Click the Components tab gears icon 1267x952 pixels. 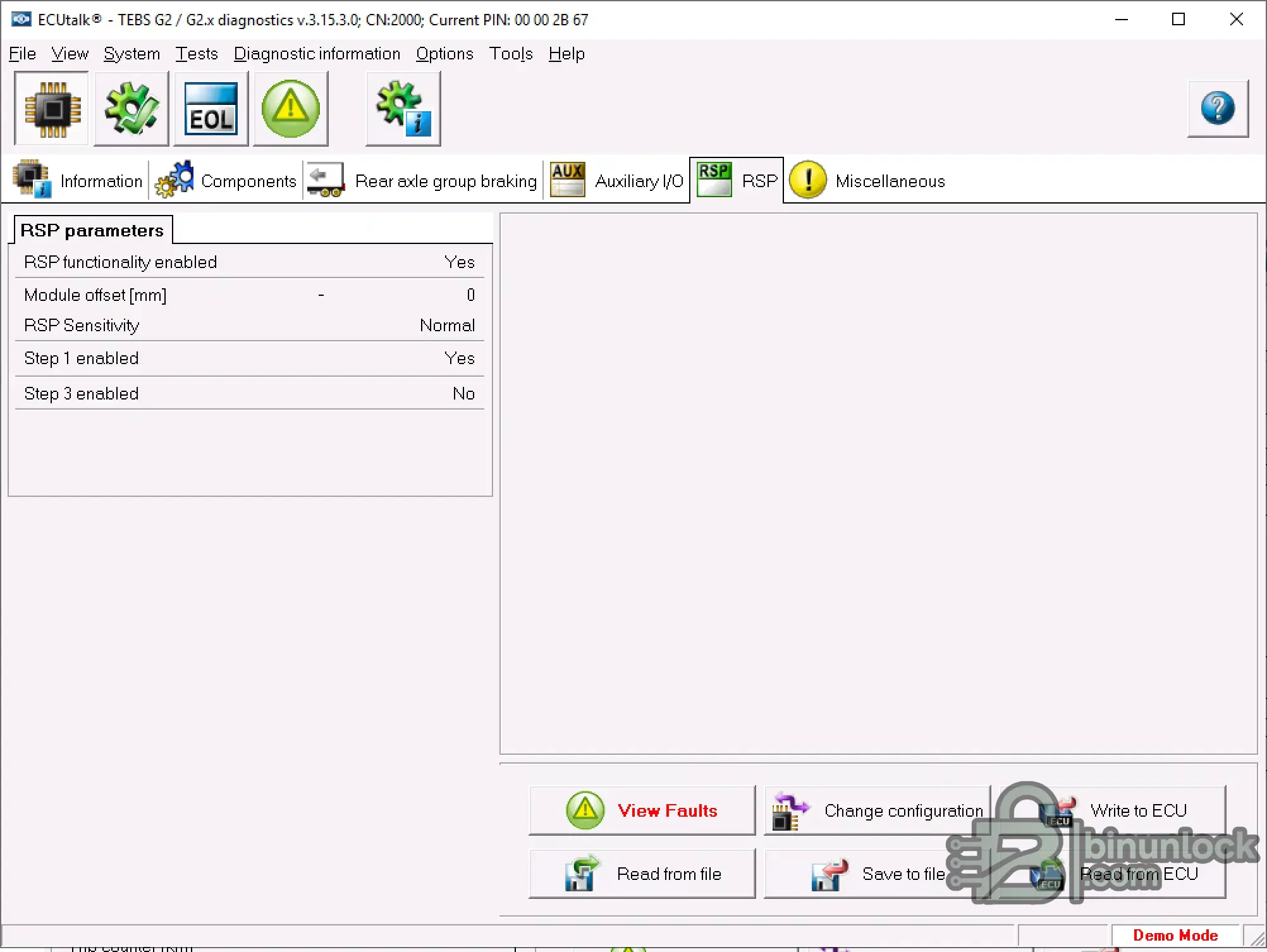(174, 180)
